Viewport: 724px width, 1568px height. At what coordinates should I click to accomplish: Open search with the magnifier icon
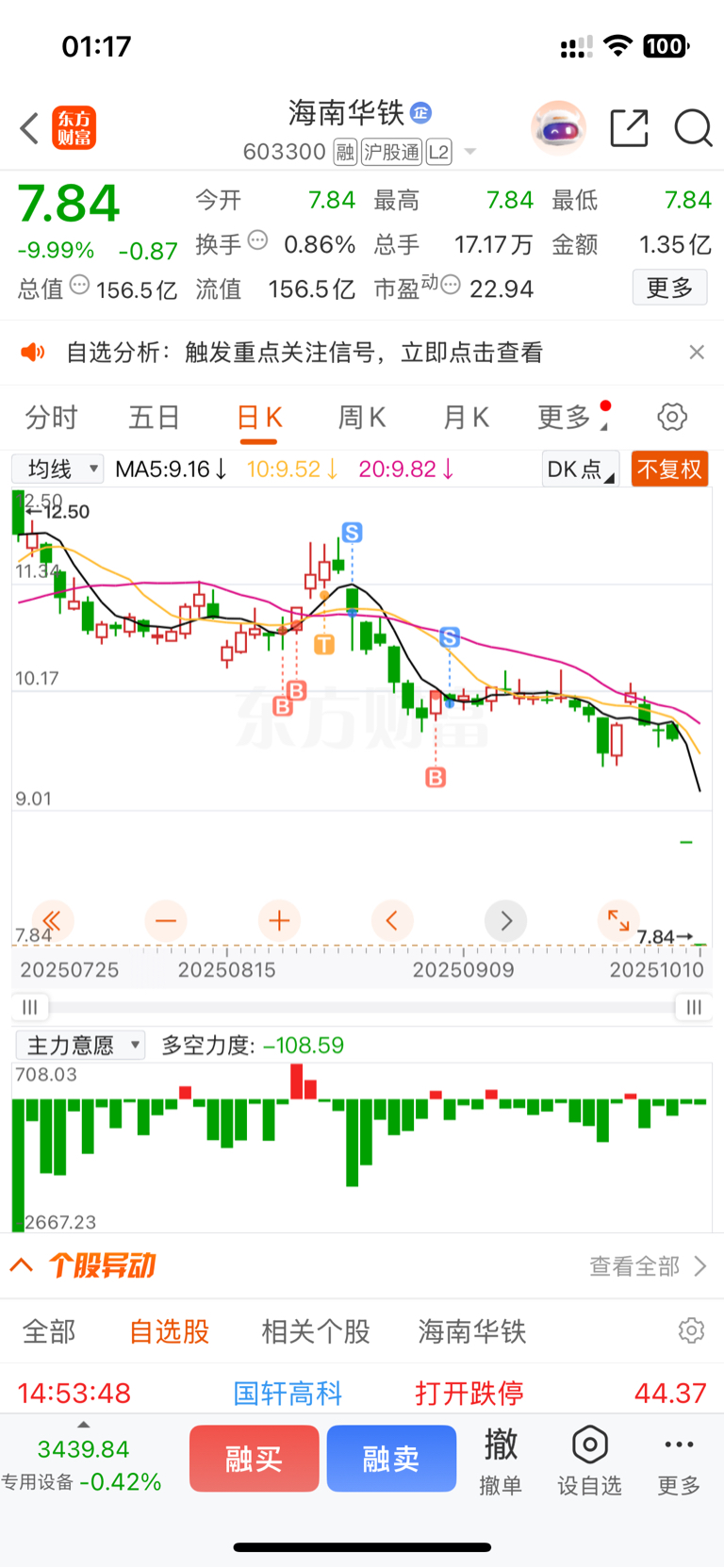tap(693, 128)
